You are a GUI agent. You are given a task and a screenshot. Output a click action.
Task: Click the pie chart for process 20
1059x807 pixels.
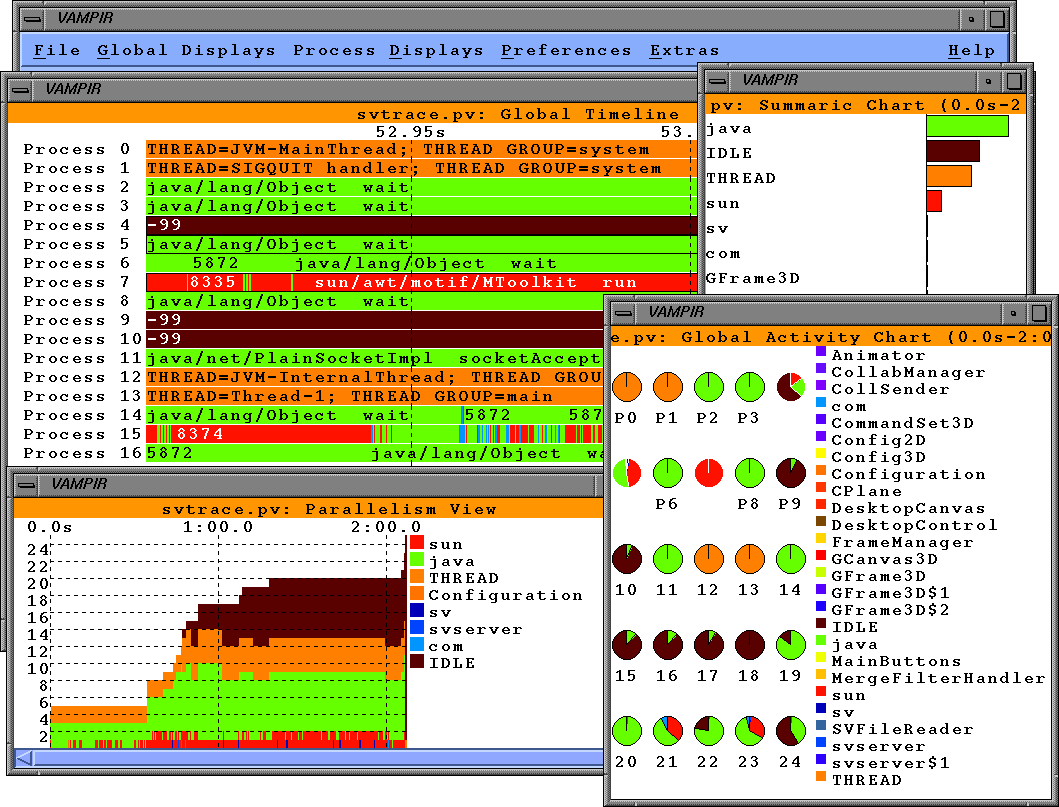pos(627,731)
